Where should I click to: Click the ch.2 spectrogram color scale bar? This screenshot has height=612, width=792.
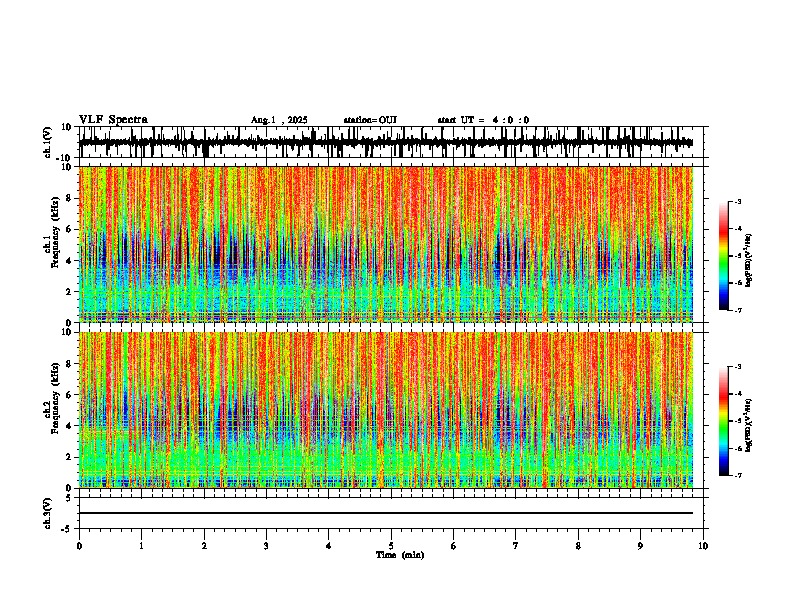(x=724, y=421)
